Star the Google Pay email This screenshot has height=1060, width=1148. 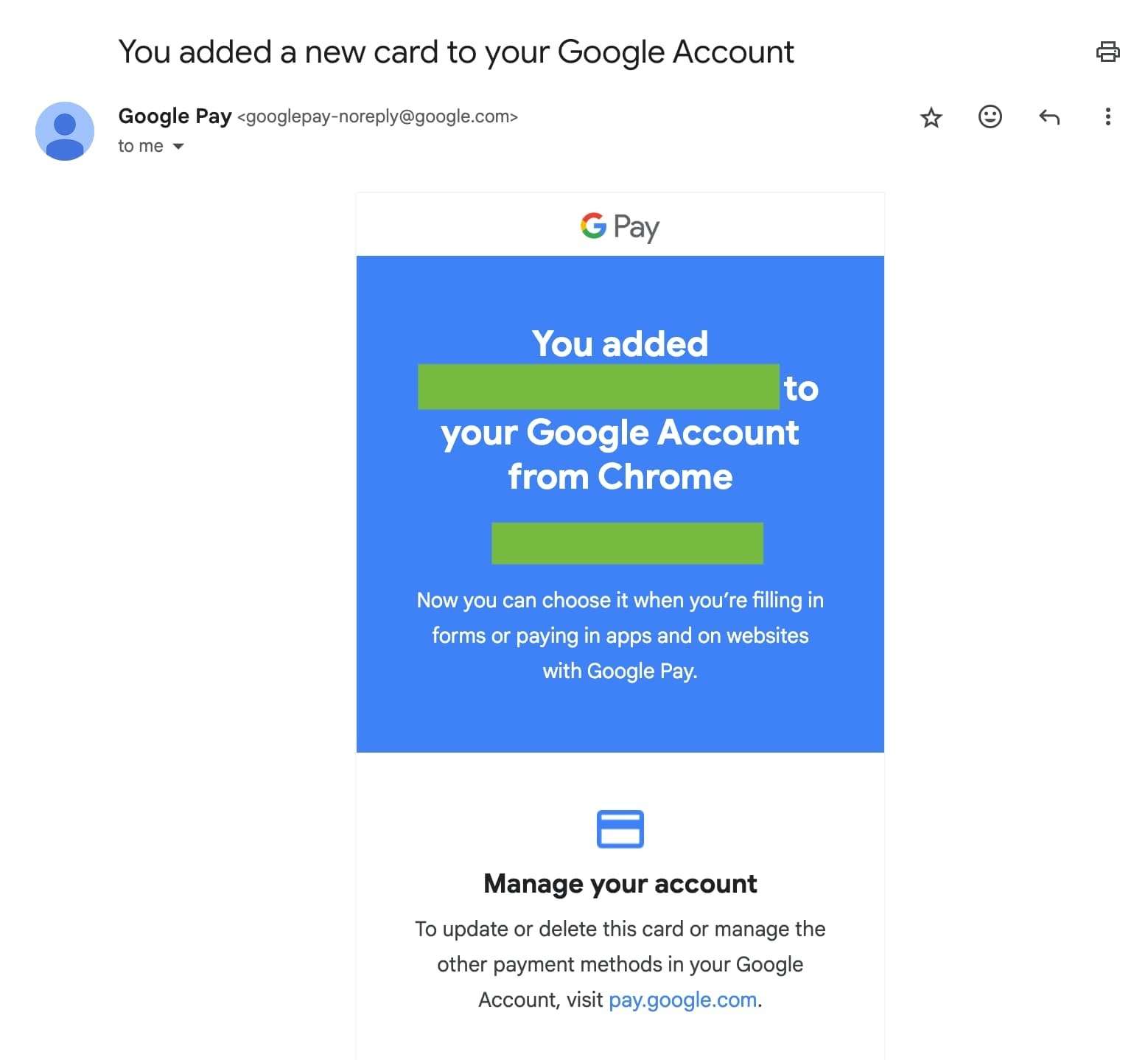(x=931, y=117)
